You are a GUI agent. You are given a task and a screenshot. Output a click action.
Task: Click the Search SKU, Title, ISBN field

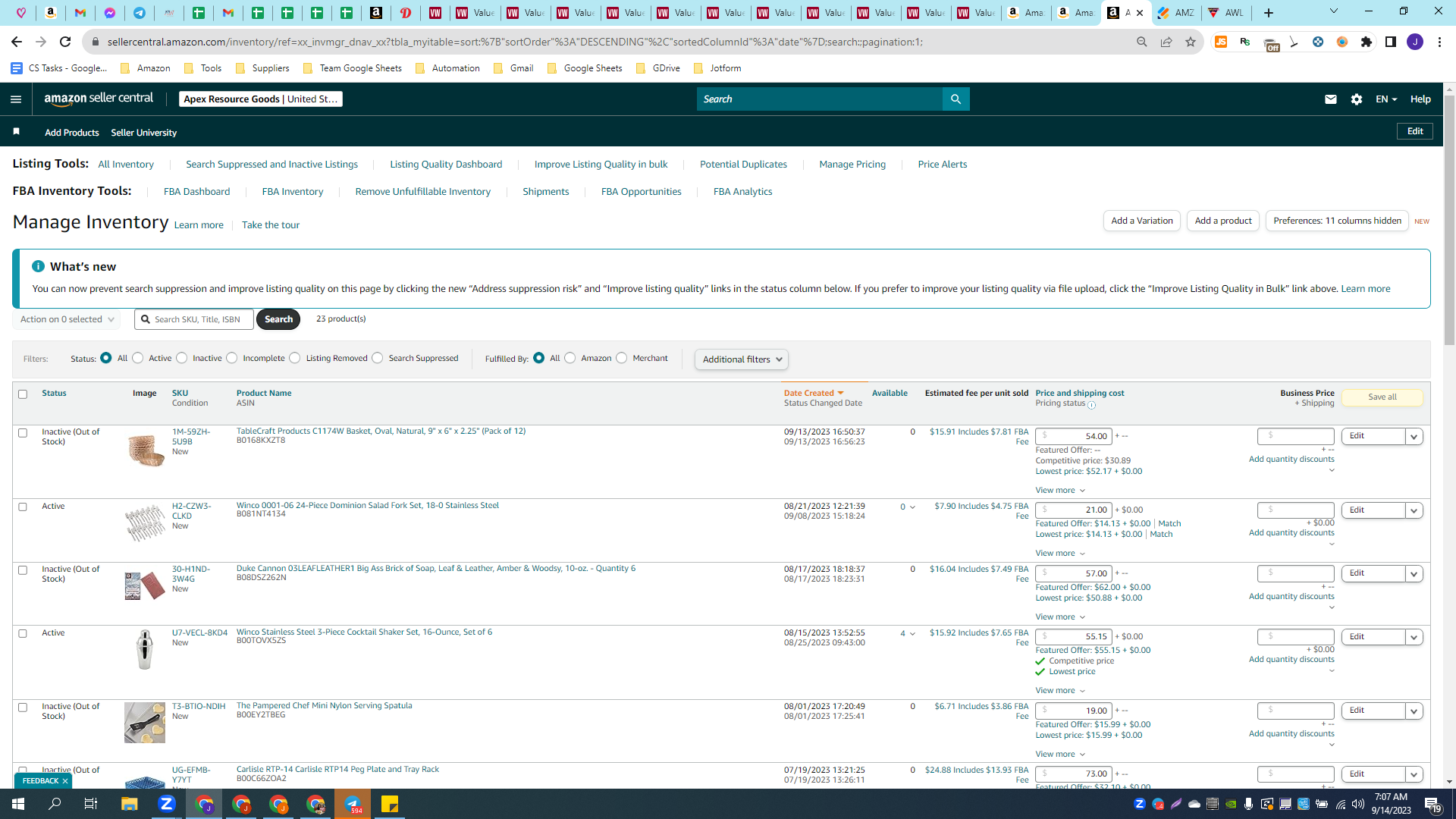click(196, 319)
